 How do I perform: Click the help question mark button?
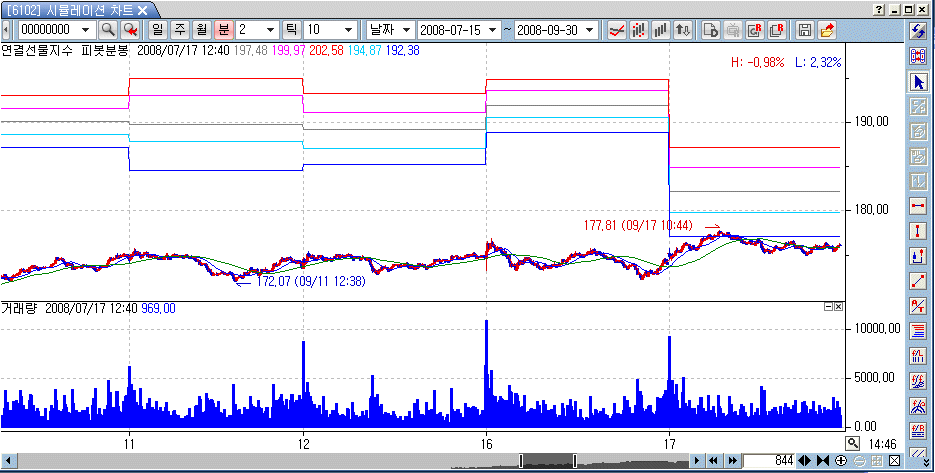[878, 9]
